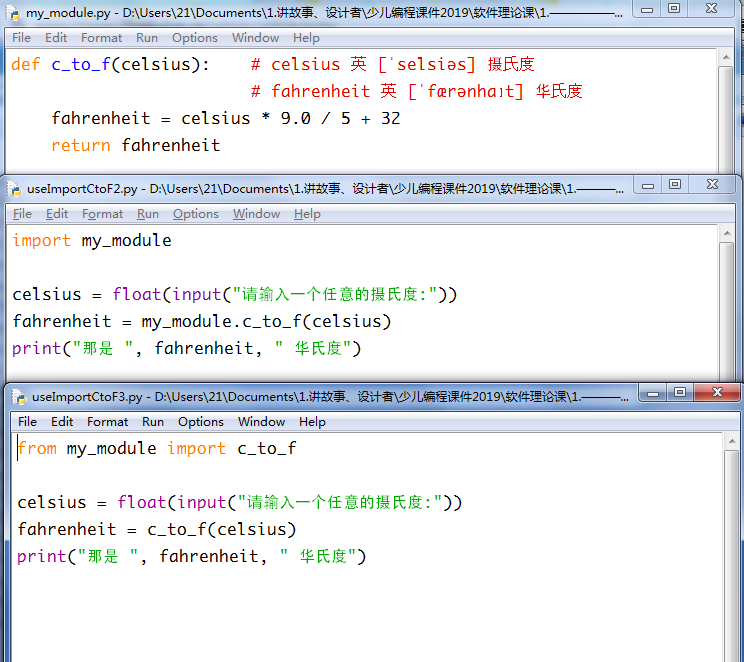Open File menu in my_module.py window
744x662 pixels.
pos(21,37)
